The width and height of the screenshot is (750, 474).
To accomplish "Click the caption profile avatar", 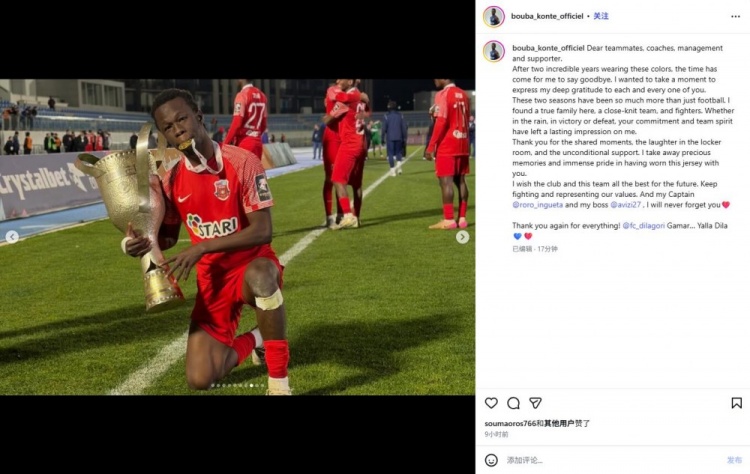I will point(494,51).
